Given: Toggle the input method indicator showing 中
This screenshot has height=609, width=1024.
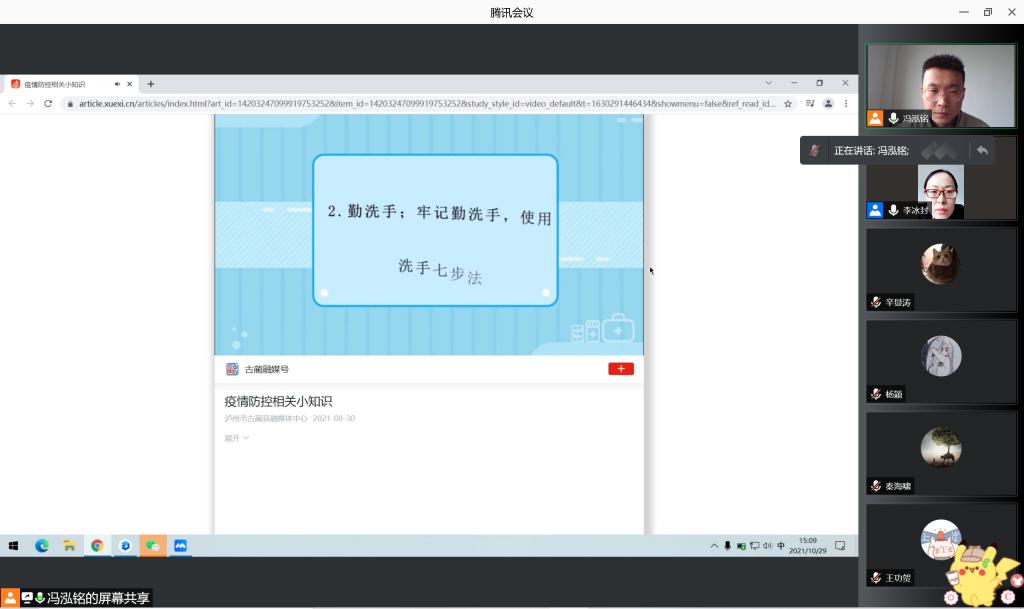Looking at the screenshot, I should coord(780,546).
